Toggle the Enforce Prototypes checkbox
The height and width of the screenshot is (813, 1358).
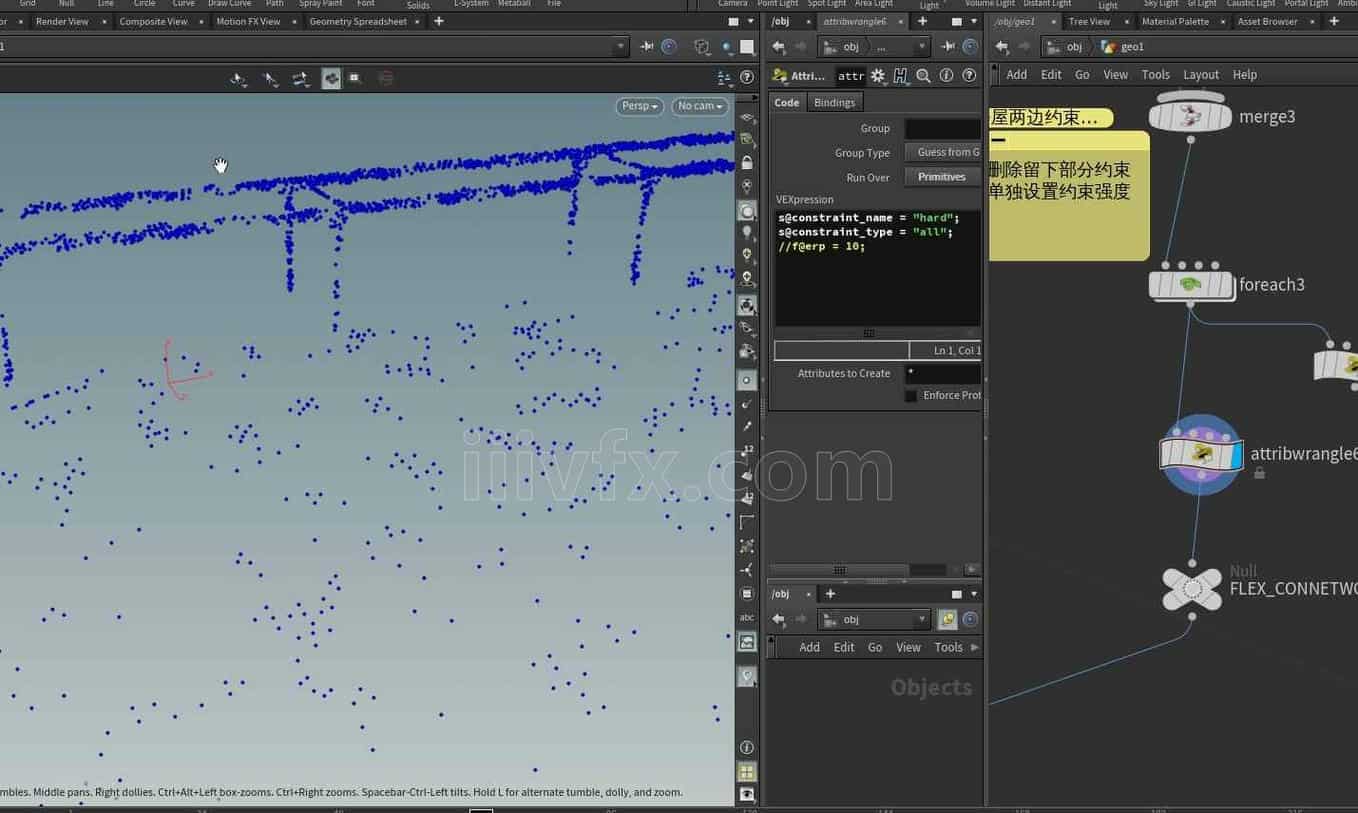click(x=910, y=396)
